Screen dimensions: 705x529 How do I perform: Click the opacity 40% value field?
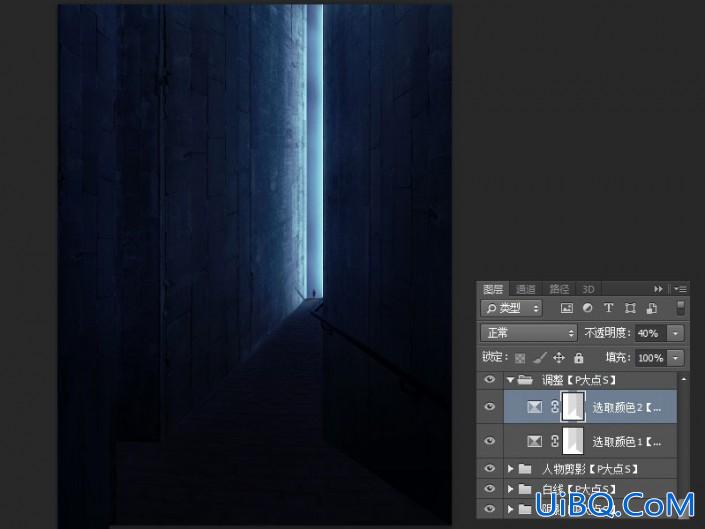[651, 333]
